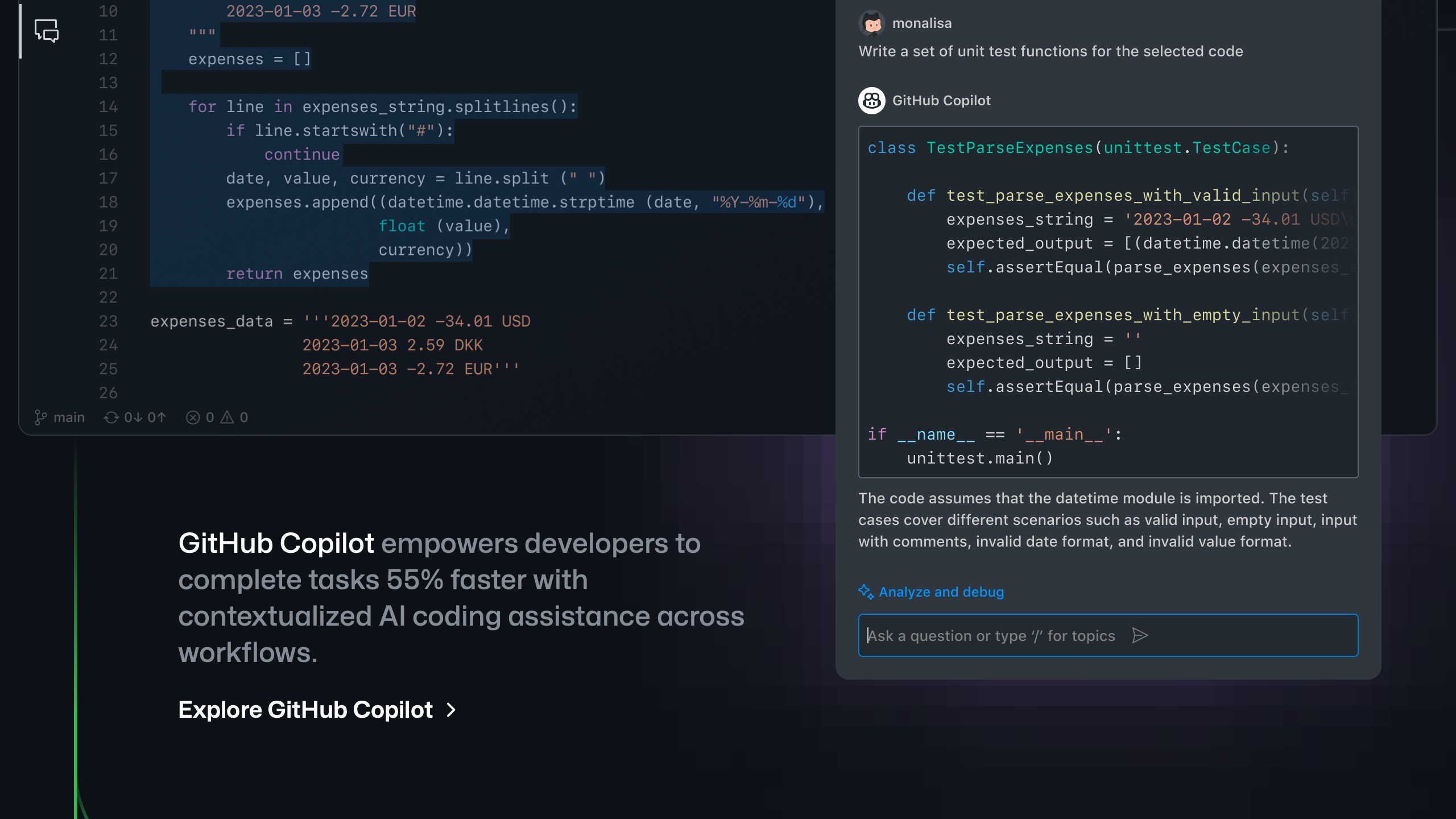Click the 'continue' keyword on line 16
This screenshot has width=1456, height=819.
coord(302,155)
